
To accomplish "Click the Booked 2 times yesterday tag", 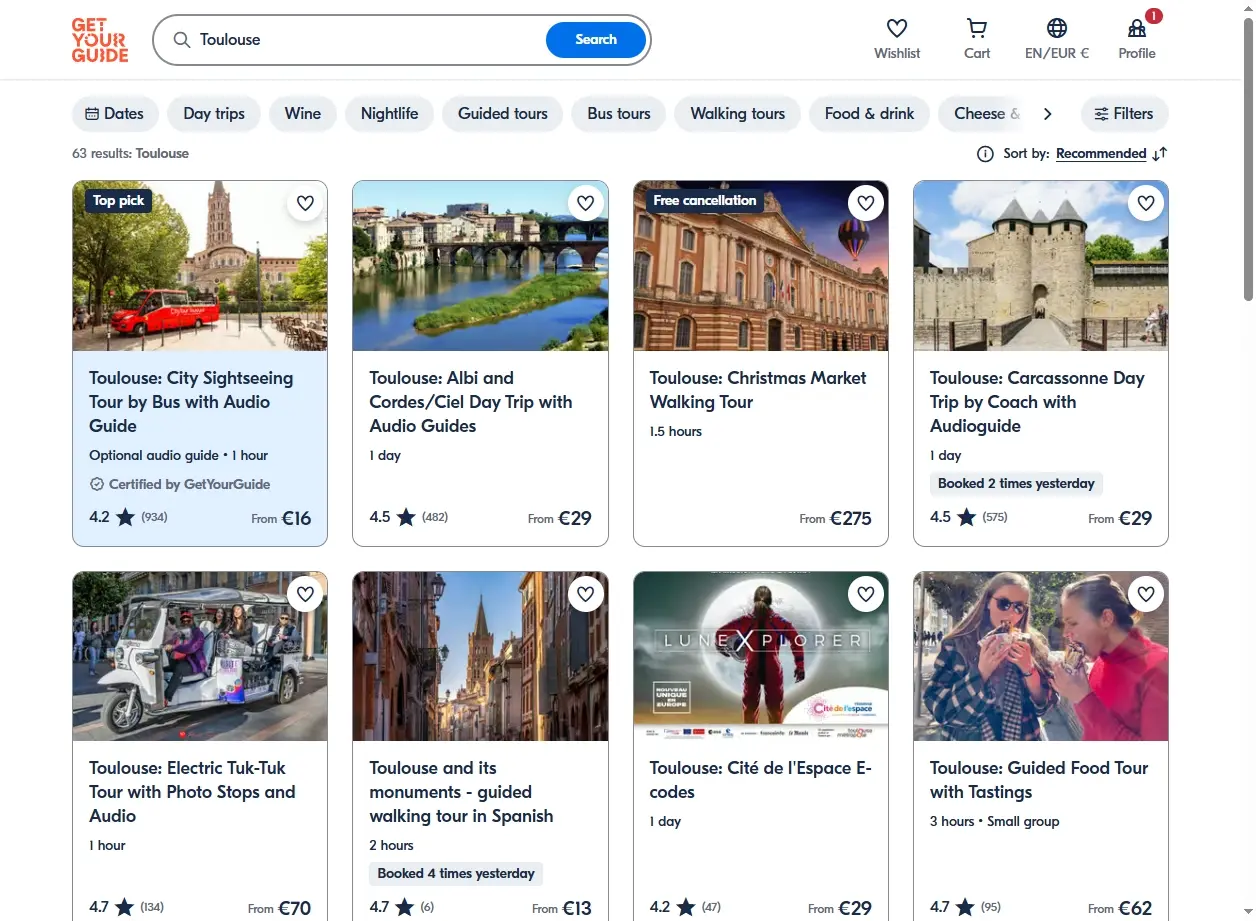I will click(x=1016, y=484).
